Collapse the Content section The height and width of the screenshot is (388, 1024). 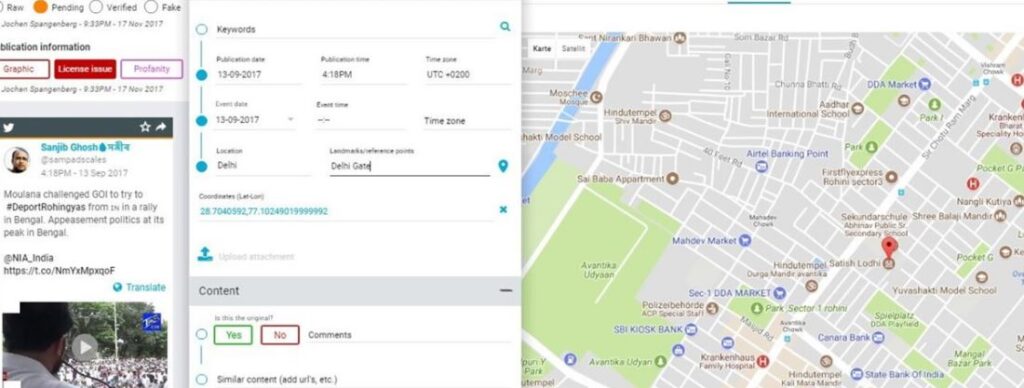pos(505,291)
